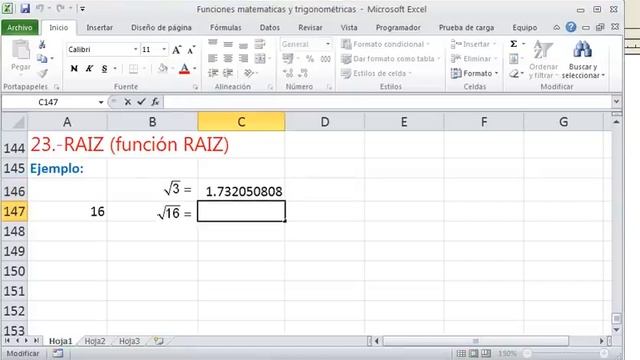Click the increase indent icon
This screenshot has width=640, height=360.
pyautogui.click(x=228, y=73)
